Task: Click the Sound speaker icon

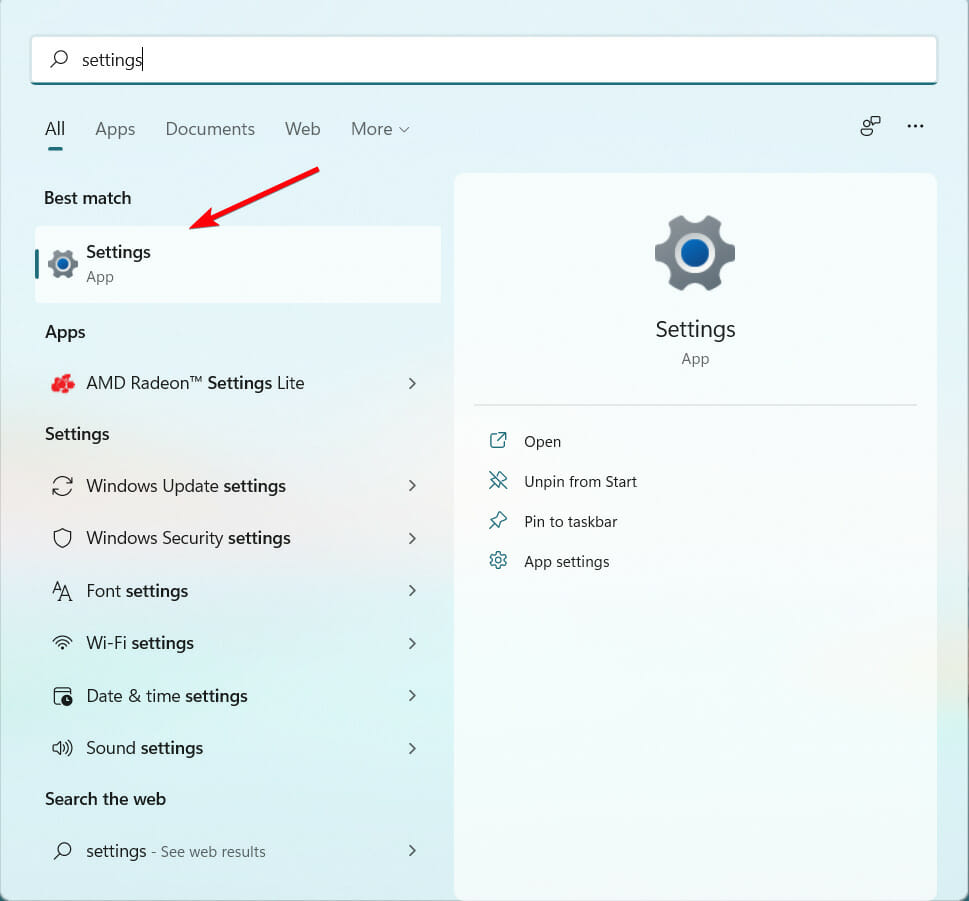Action: click(x=62, y=748)
